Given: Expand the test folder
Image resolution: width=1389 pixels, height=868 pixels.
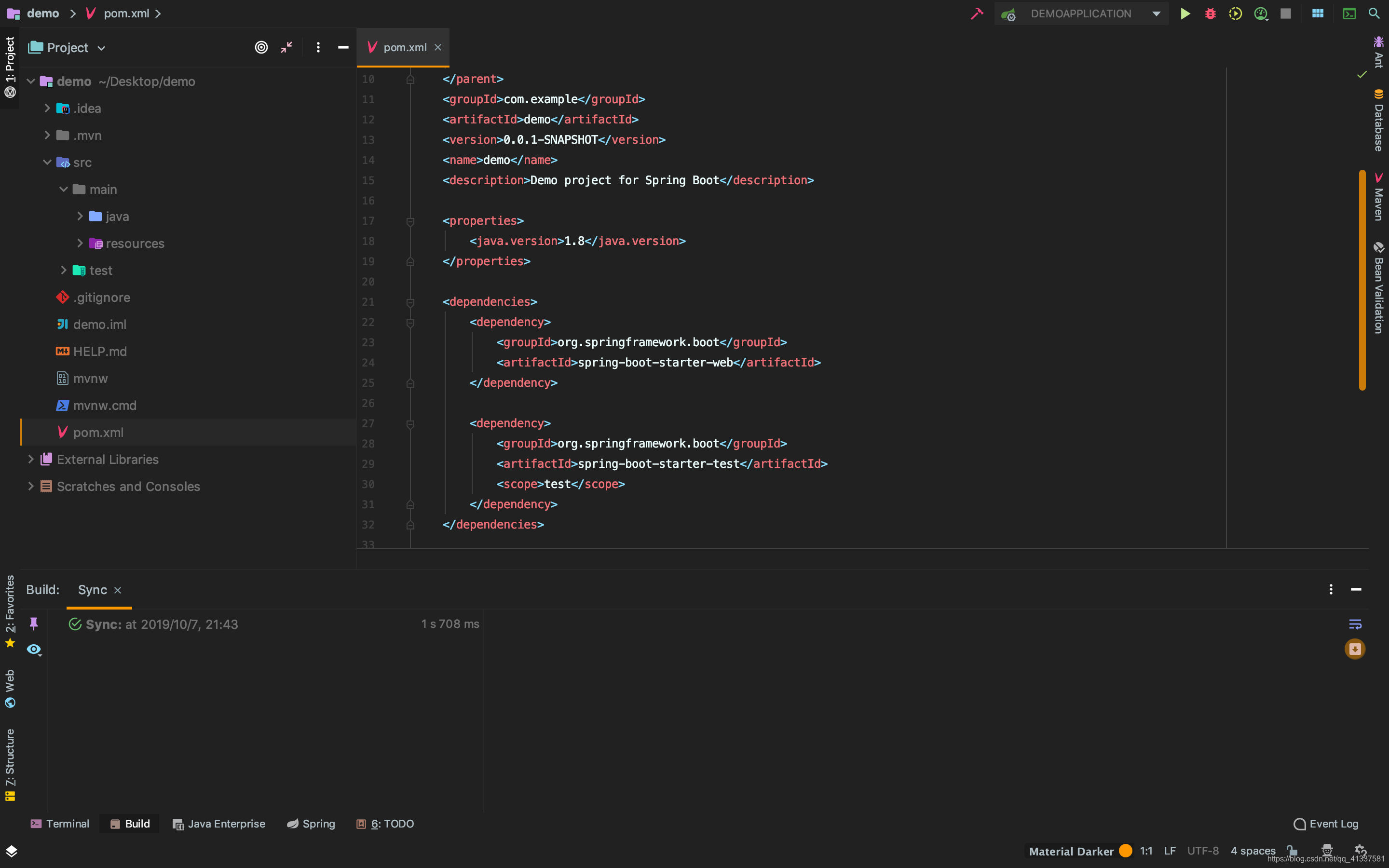Looking at the screenshot, I should click(x=63, y=271).
